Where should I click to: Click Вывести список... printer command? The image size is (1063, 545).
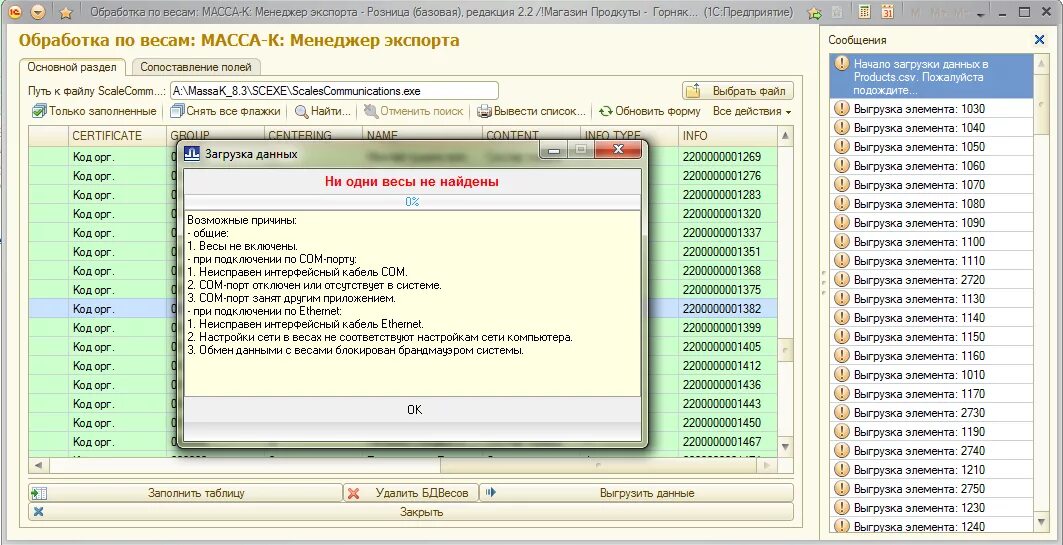coord(531,111)
